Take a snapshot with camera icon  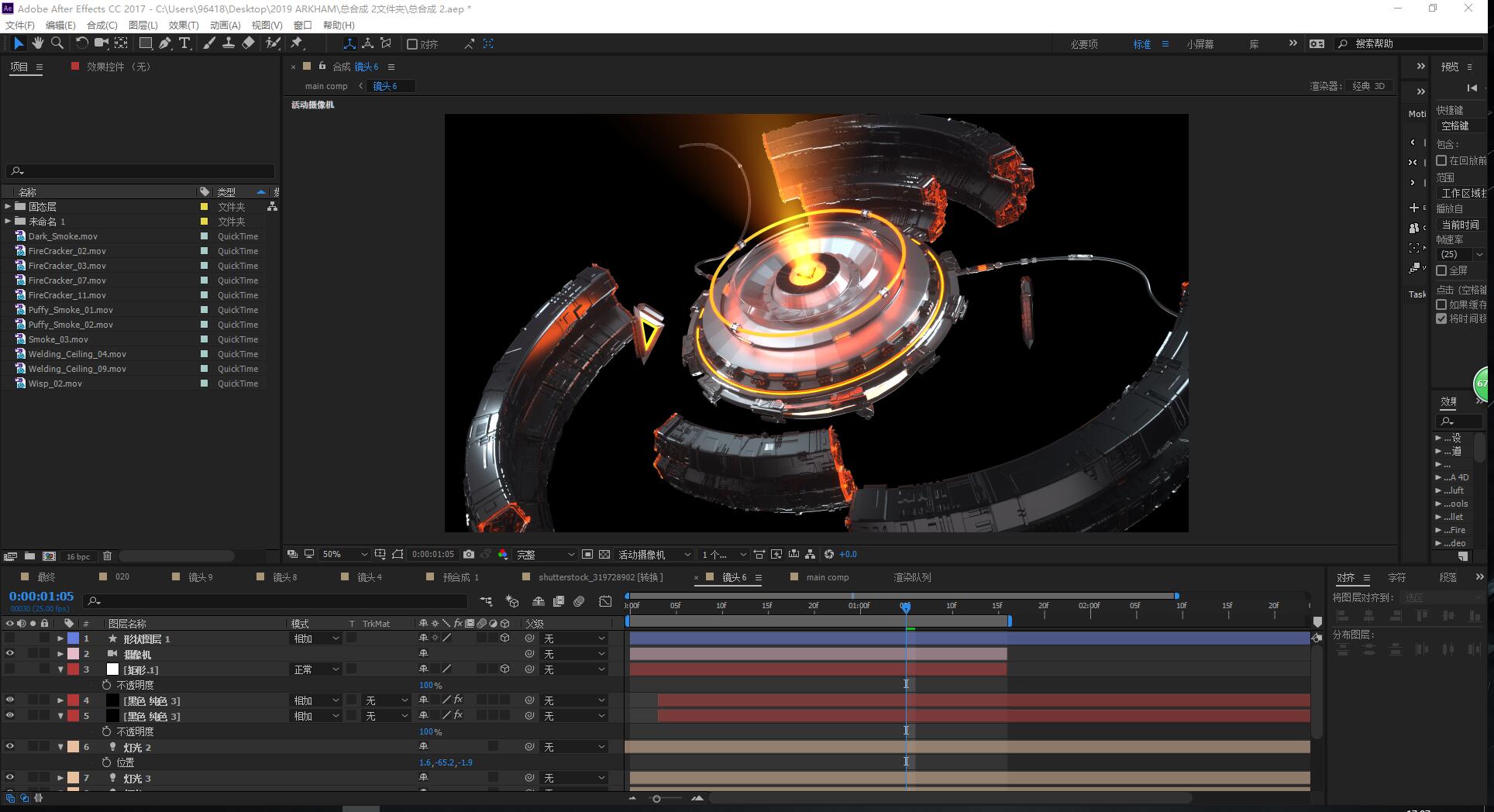pos(469,554)
